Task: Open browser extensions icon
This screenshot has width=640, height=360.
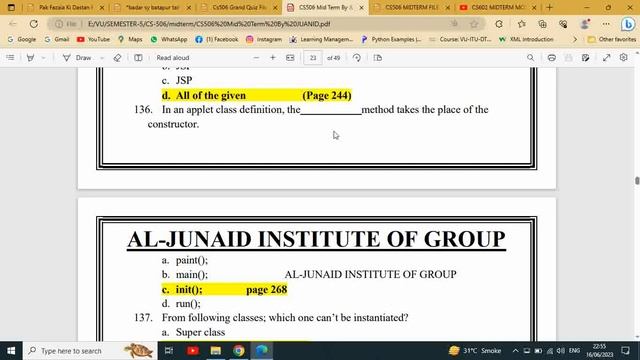Action: pos(499,24)
